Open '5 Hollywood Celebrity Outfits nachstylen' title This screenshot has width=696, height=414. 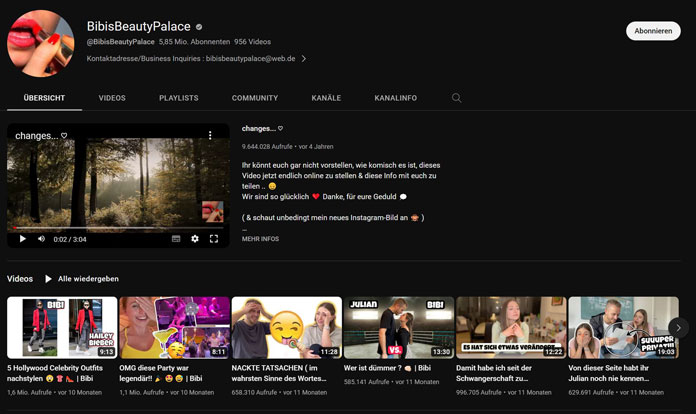point(55,373)
